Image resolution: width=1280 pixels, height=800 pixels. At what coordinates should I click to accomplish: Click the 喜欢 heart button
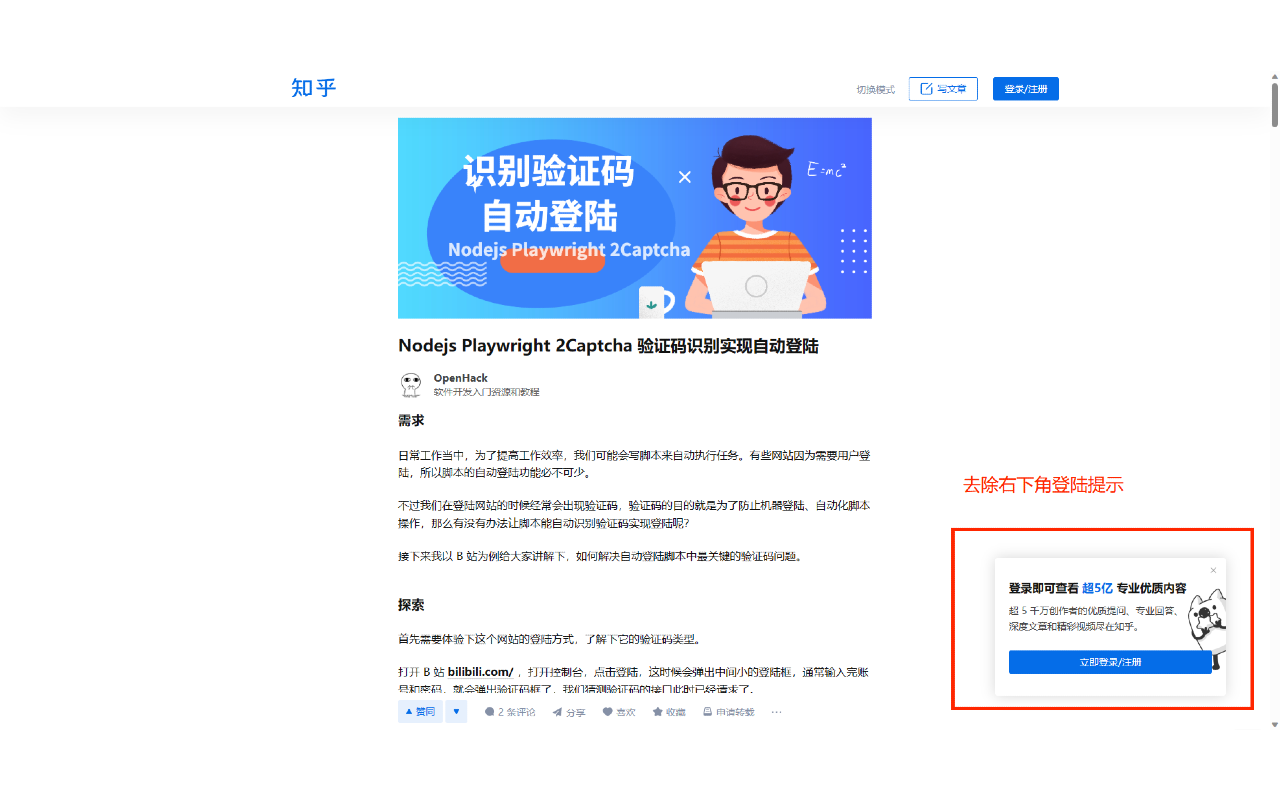619,712
